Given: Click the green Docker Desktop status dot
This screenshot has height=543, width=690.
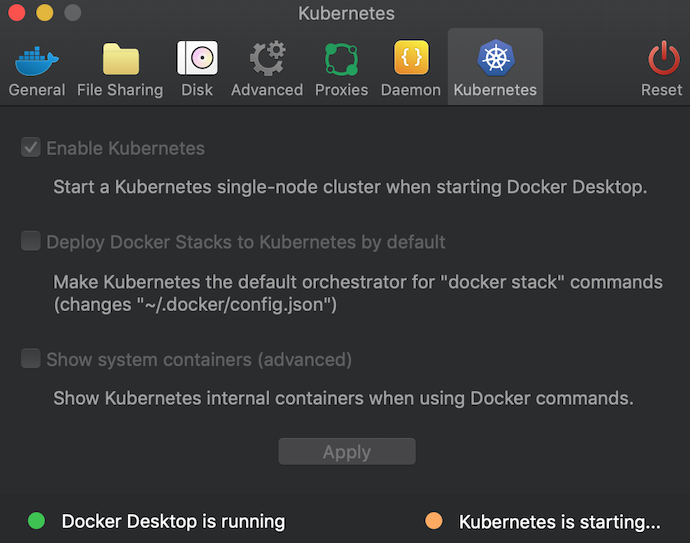Looking at the screenshot, I should [x=37, y=521].
